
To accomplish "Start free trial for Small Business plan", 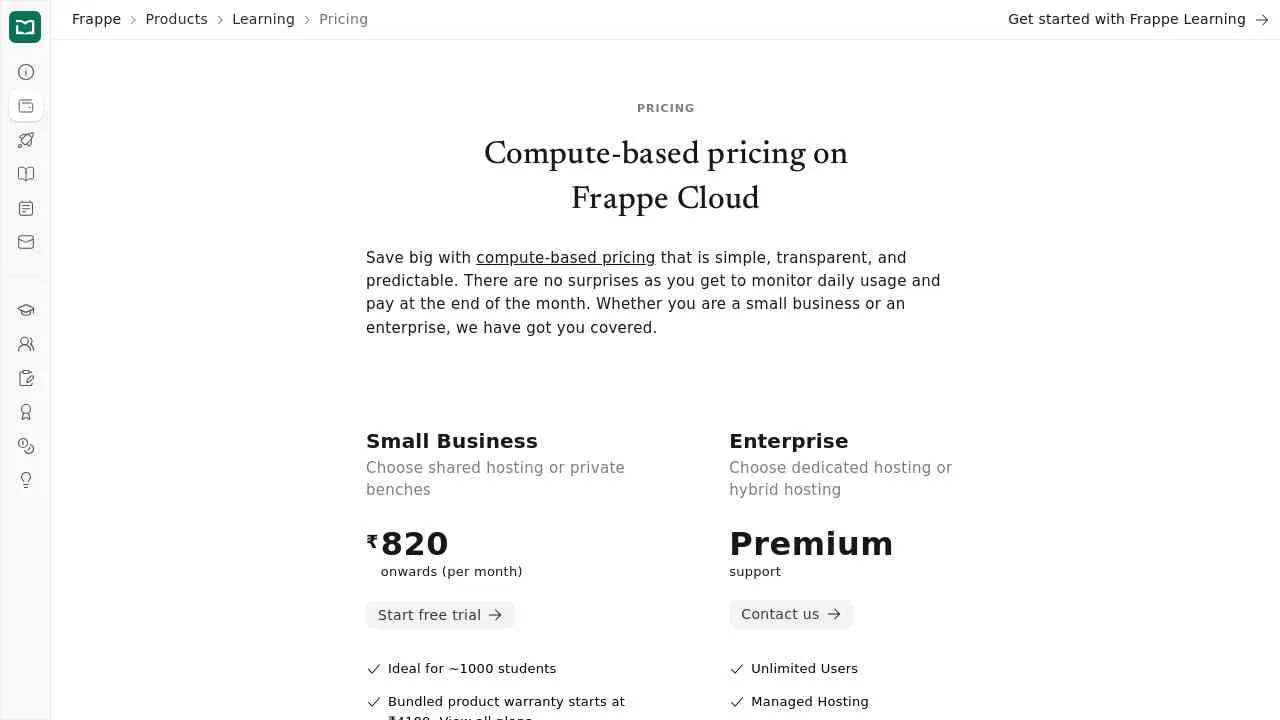I will click(x=440, y=615).
